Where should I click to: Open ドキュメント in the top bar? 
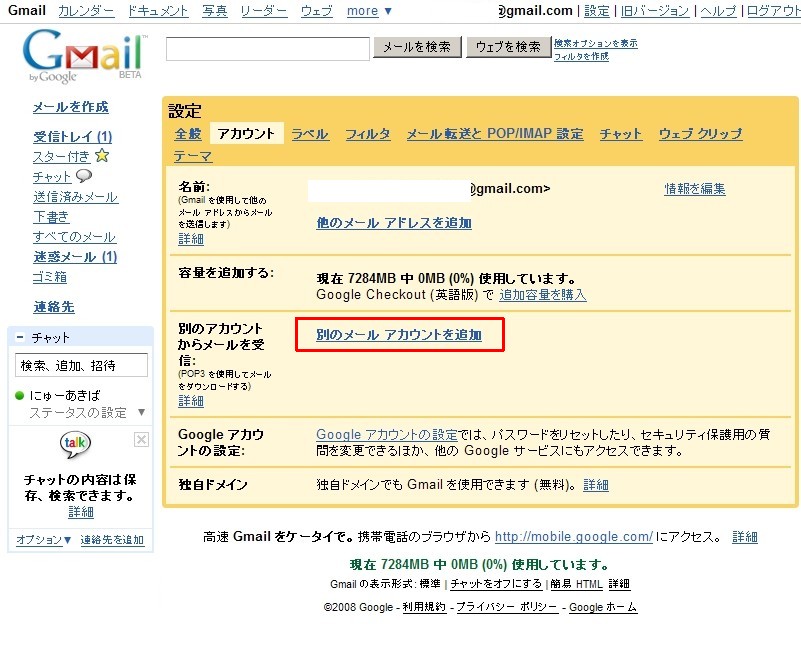pos(158,11)
